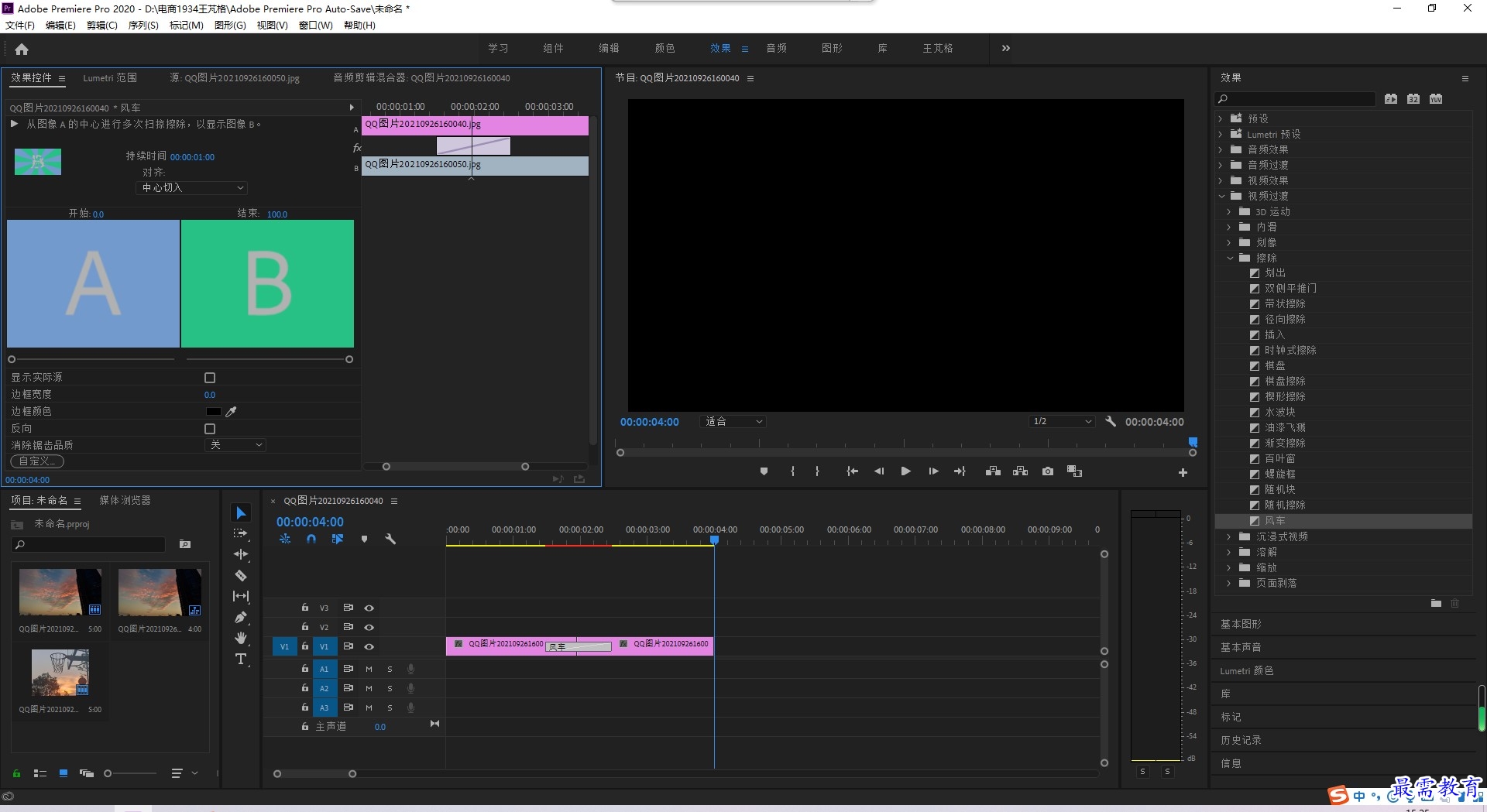Select the Ripple Edit tool
The image size is (1487, 812).
[241, 554]
